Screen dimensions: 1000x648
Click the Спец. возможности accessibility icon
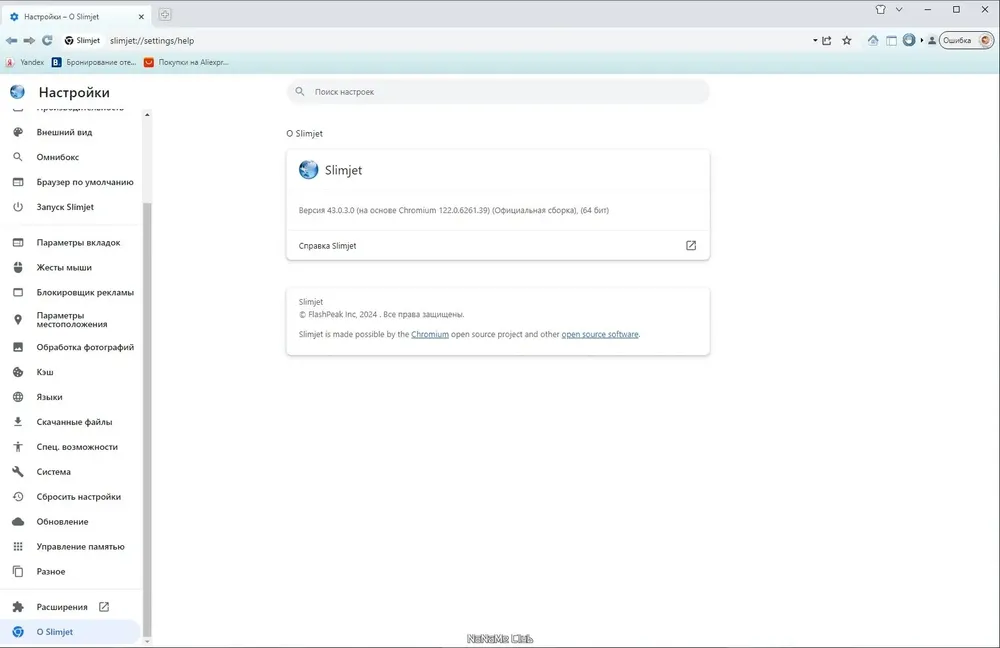[x=18, y=446]
